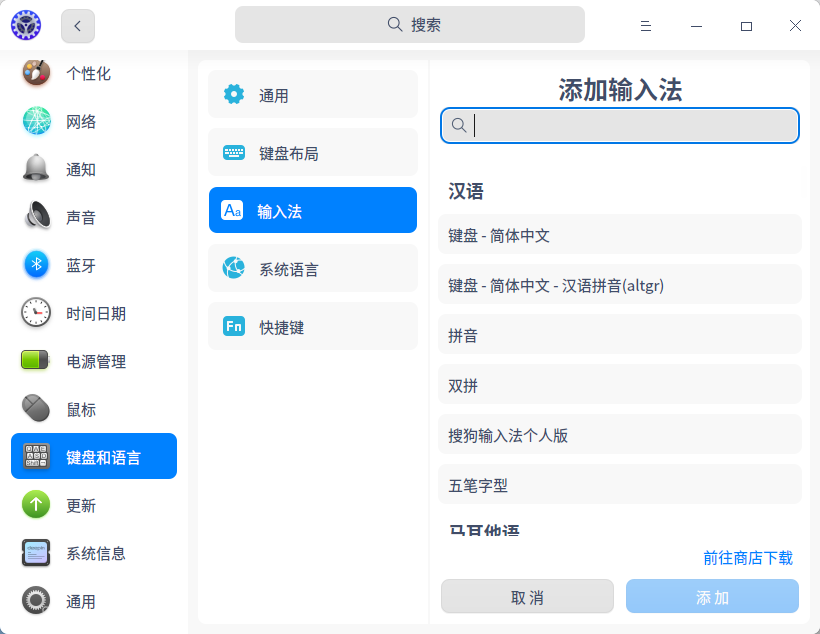Click the 个性化 personalization icon

(x=36, y=73)
